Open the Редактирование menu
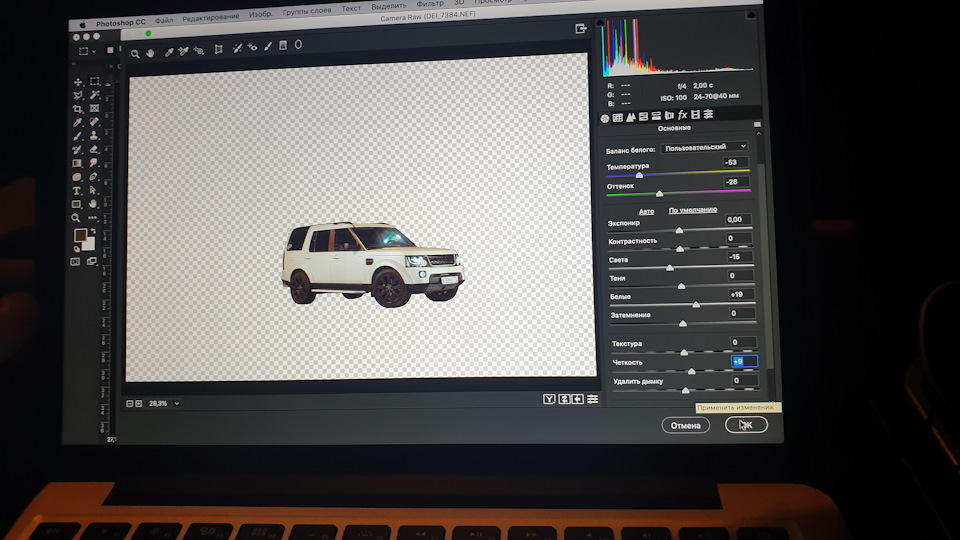Screen dimensions: 960x540 tap(211, 17)
